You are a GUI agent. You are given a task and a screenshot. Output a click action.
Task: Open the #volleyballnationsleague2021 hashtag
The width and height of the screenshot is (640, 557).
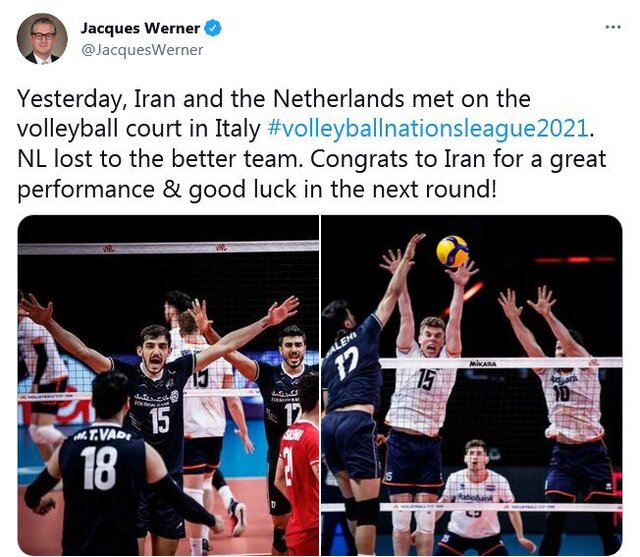point(428,129)
